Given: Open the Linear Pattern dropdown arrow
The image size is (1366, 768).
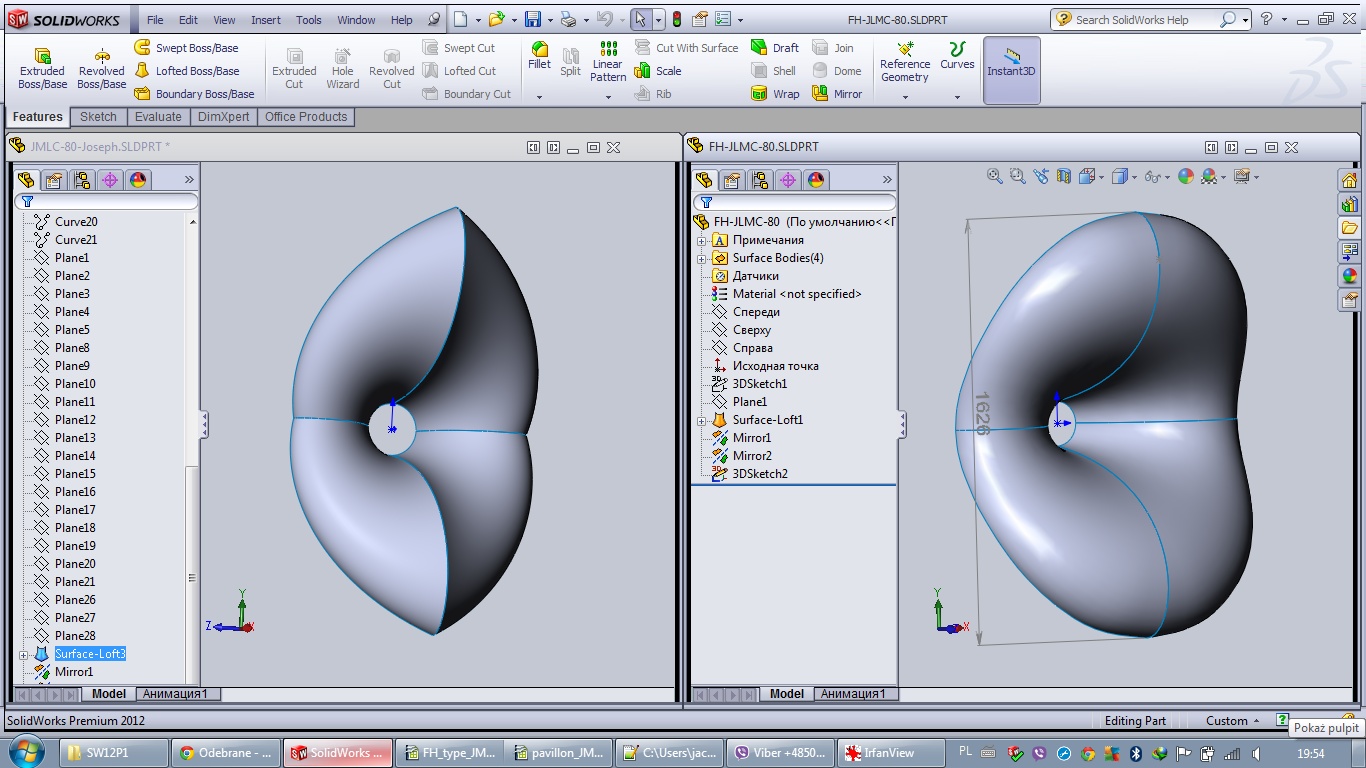Looking at the screenshot, I should [x=608, y=97].
